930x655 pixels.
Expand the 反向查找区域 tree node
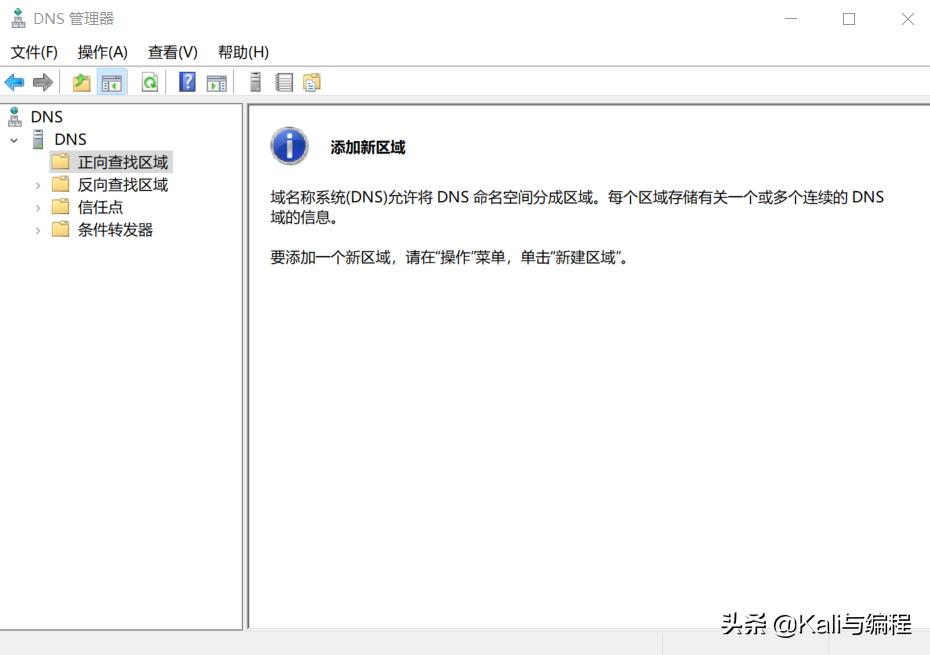point(37,184)
